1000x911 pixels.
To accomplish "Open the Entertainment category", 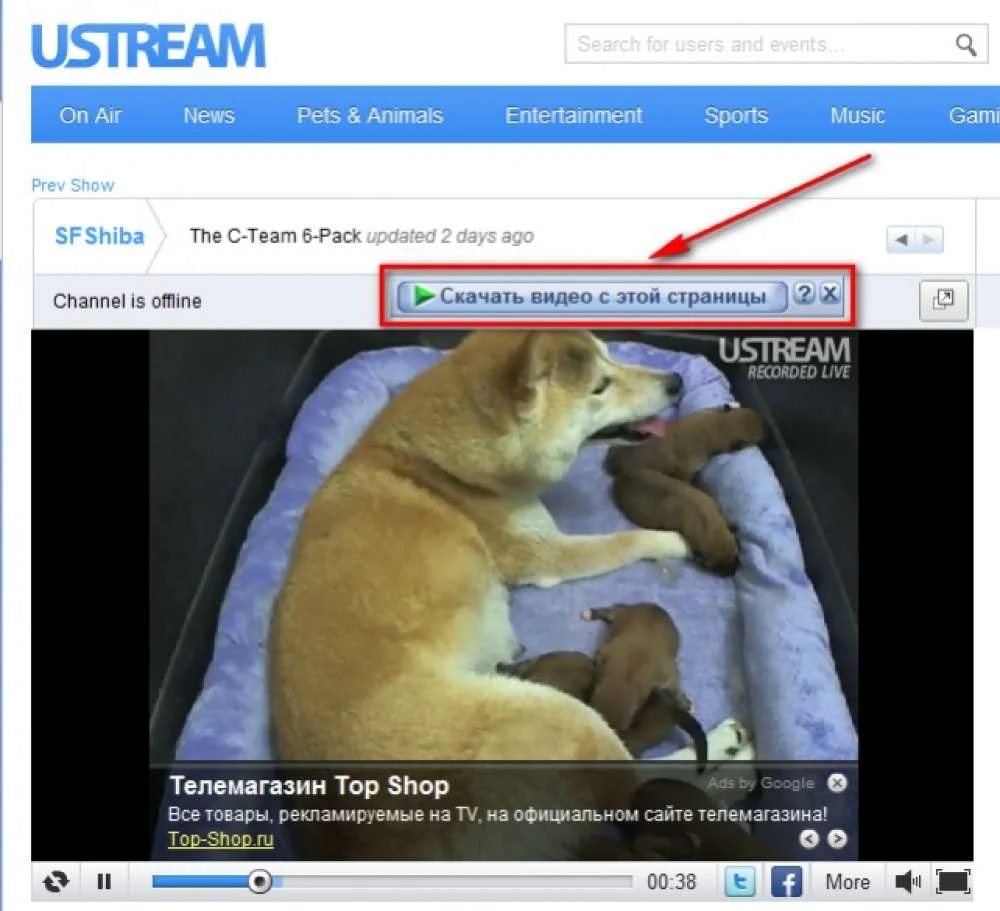I will coord(573,115).
